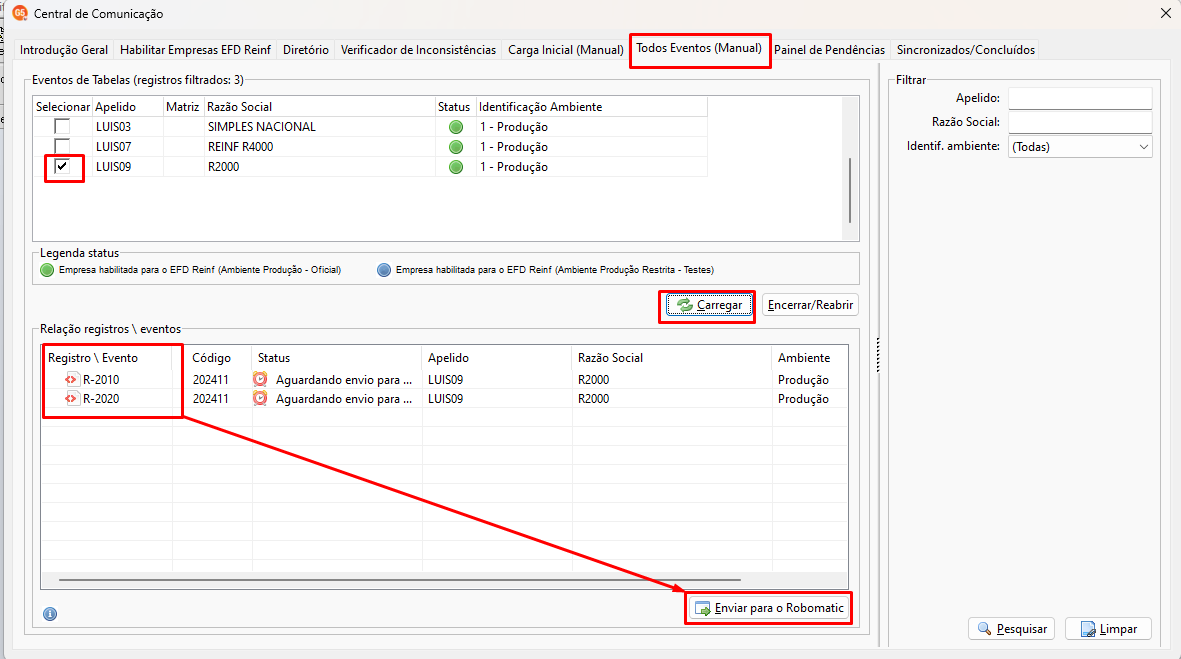The width and height of the screenshot is (1181, 659).
Task: Select the Carga Inicial (Manual) tab
Action: click(x=566, y=50)
